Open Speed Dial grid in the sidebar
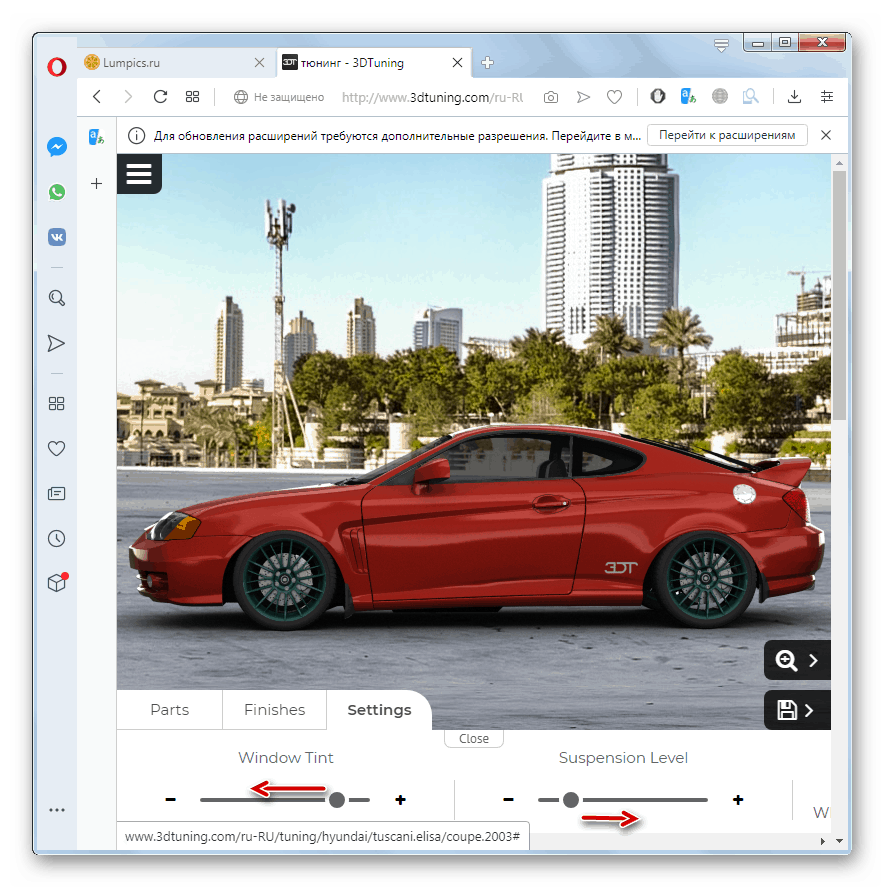Screen dimensions: 885x888 click(56, 403)
